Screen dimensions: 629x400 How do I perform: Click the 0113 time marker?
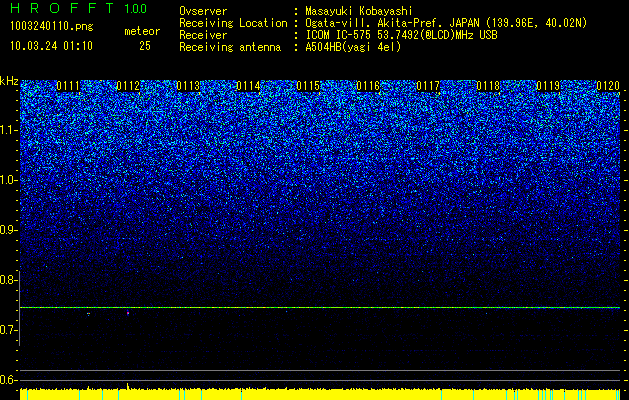188,86
